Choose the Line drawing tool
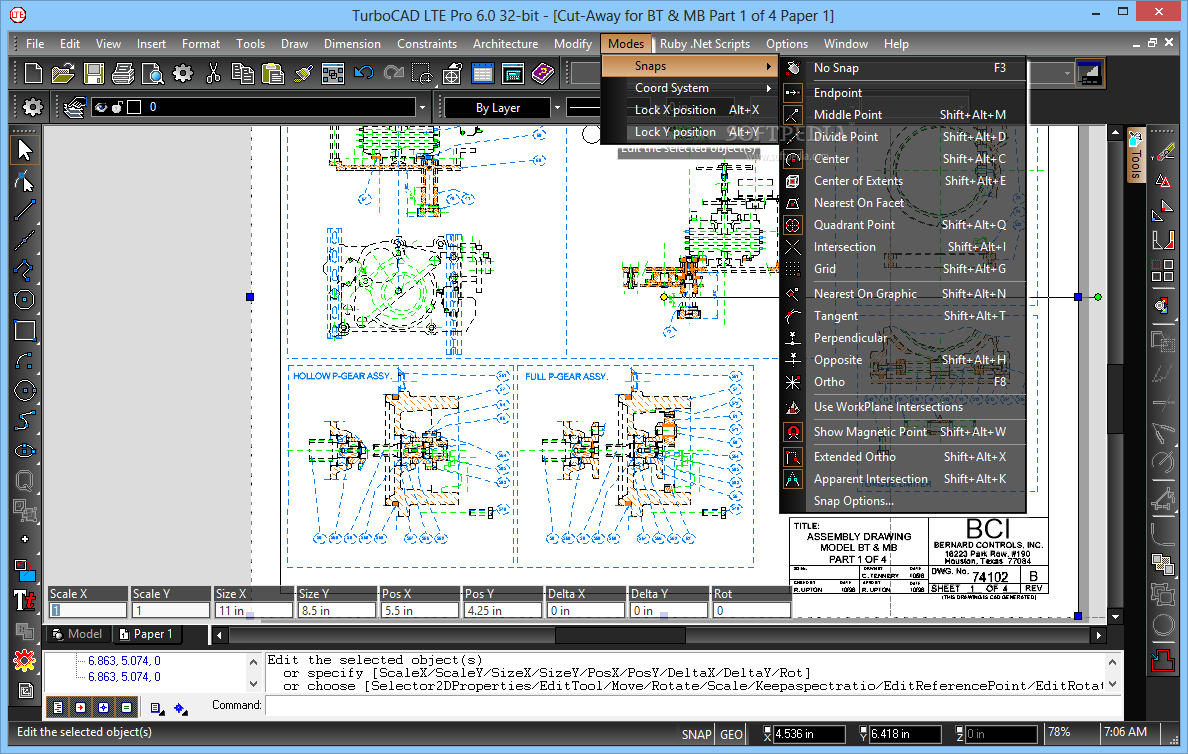1188x754 pixels. [x=24, y=211]
